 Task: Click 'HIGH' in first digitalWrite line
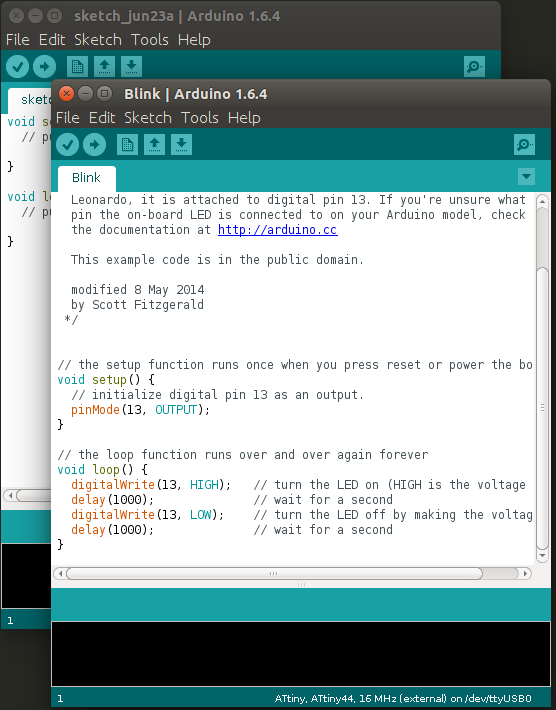(204, 485)
